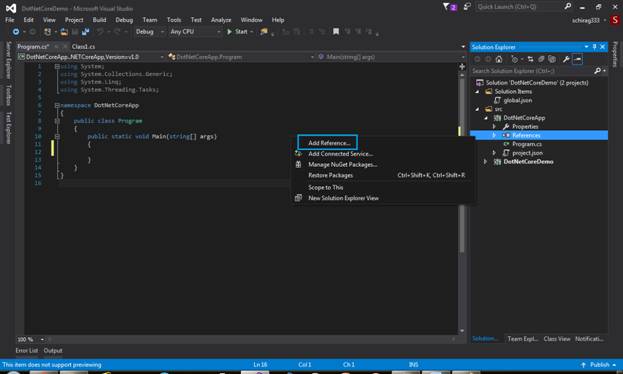Open the Start button dropdown arrow
623x374 pixels.
tap(252, 31)
